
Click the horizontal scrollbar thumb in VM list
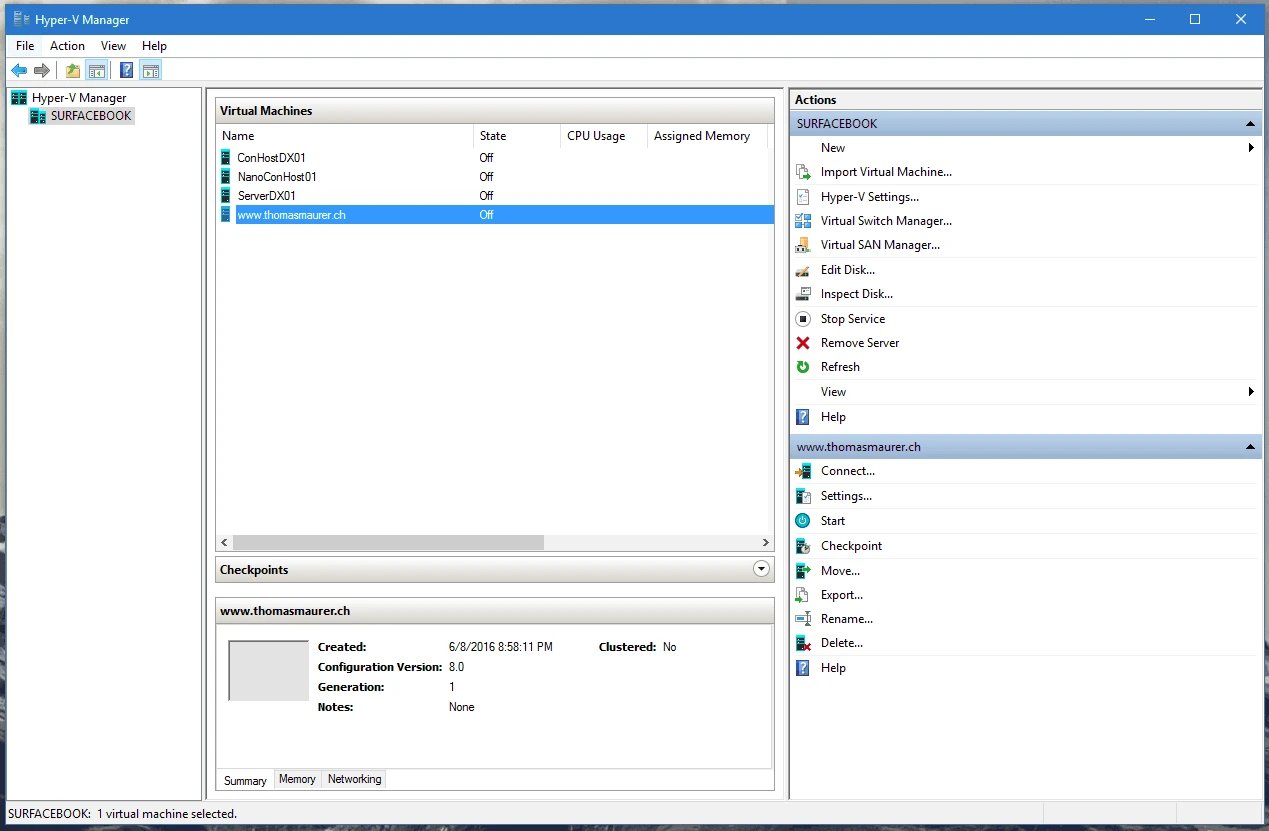(389, 542)
